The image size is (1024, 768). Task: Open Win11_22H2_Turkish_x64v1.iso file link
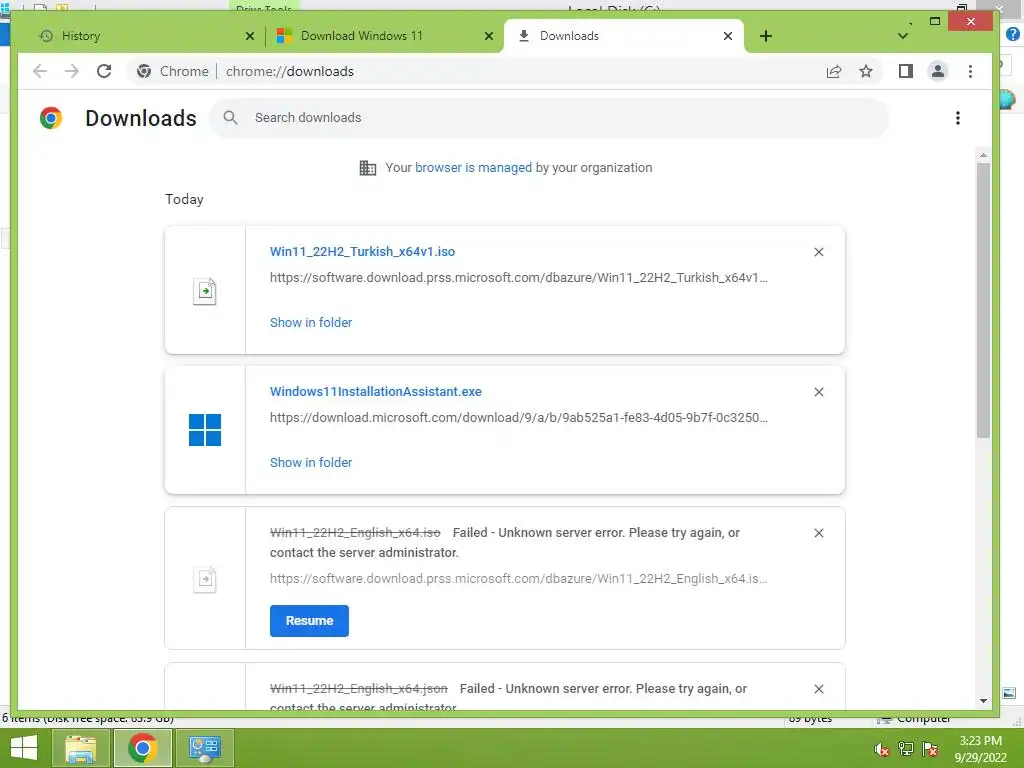coord(362,252)
